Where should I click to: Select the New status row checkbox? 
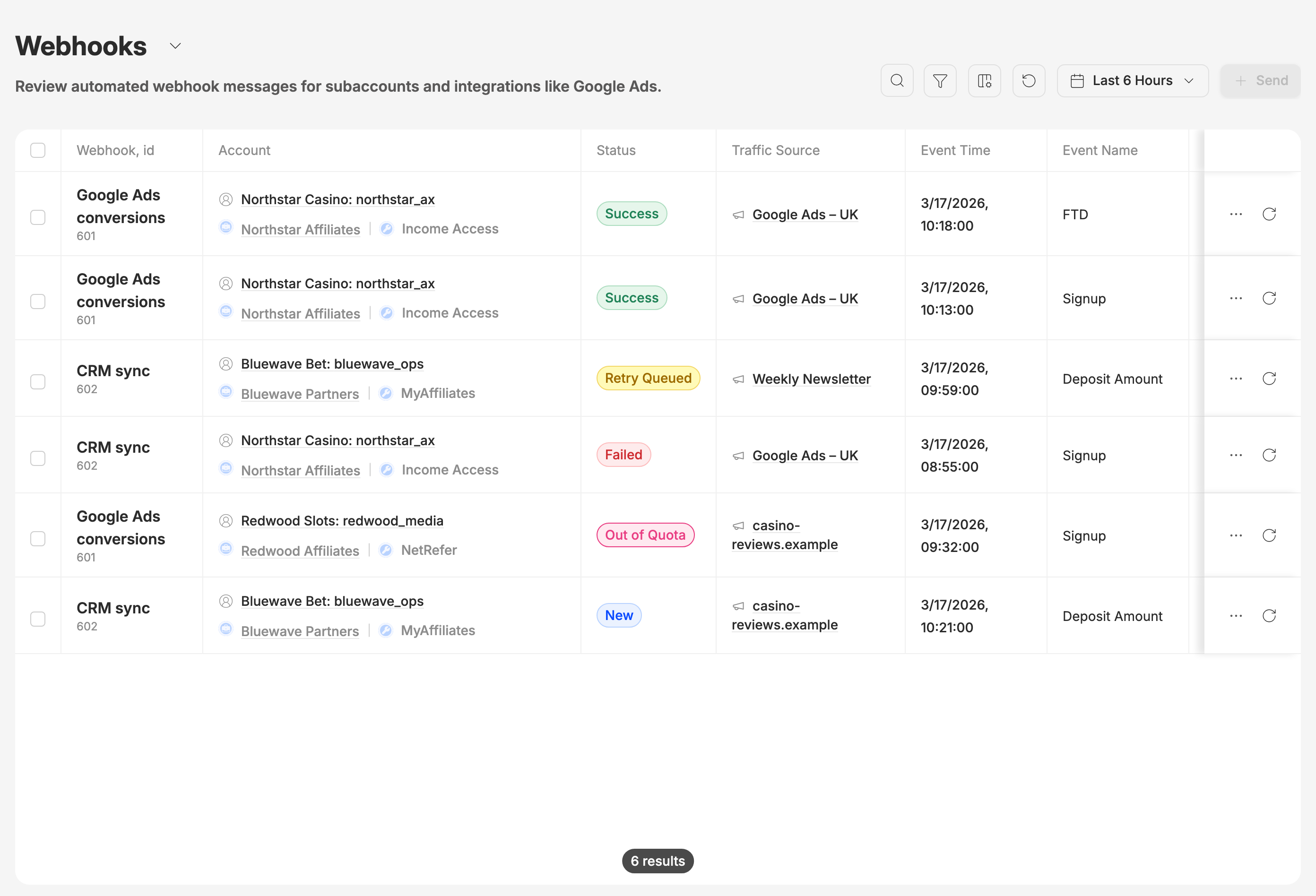38,619
